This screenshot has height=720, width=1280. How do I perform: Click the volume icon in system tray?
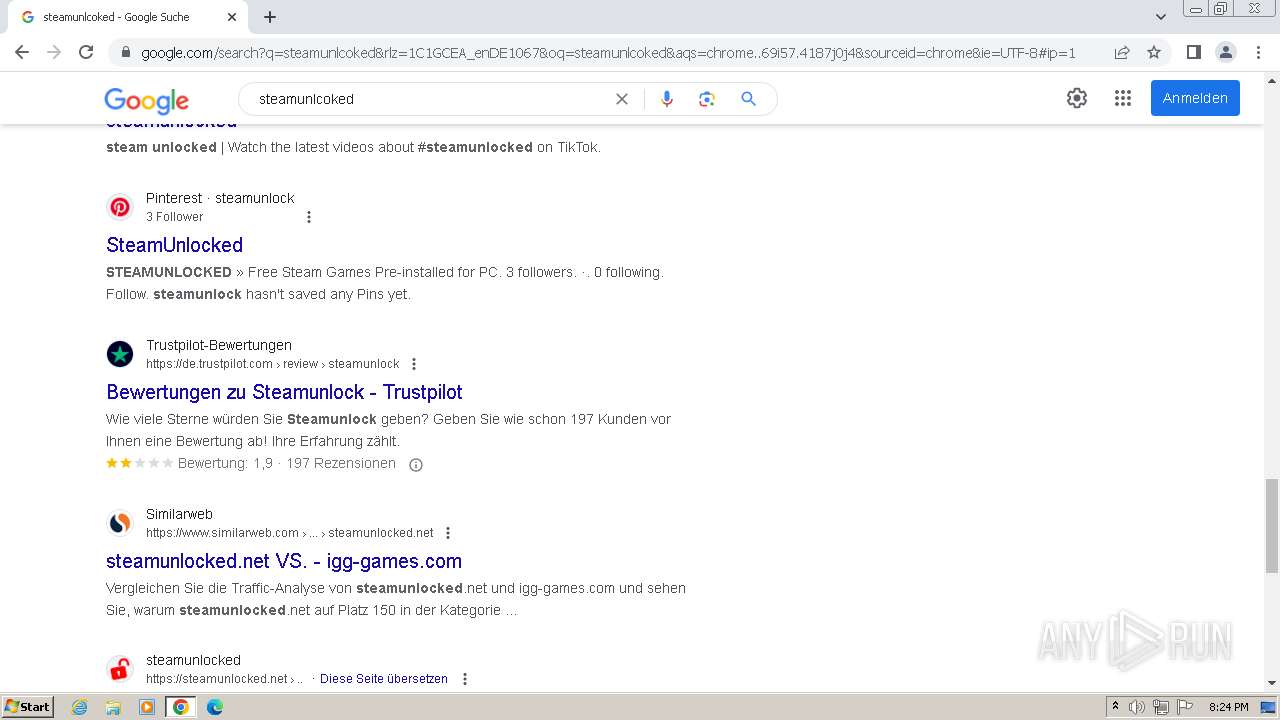pos(1137,707)
